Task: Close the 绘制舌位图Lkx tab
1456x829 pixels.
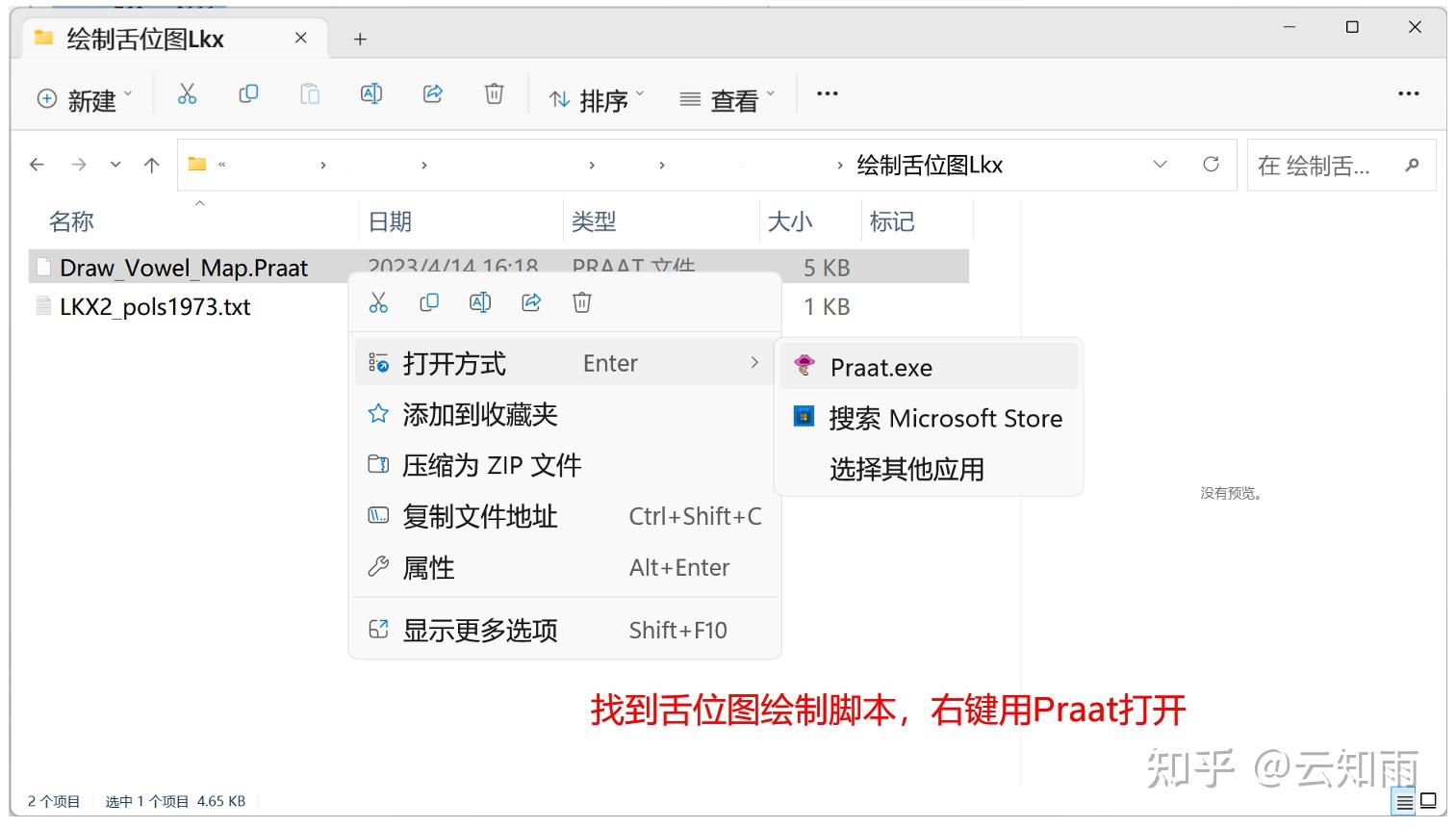Action: (300, 38)
